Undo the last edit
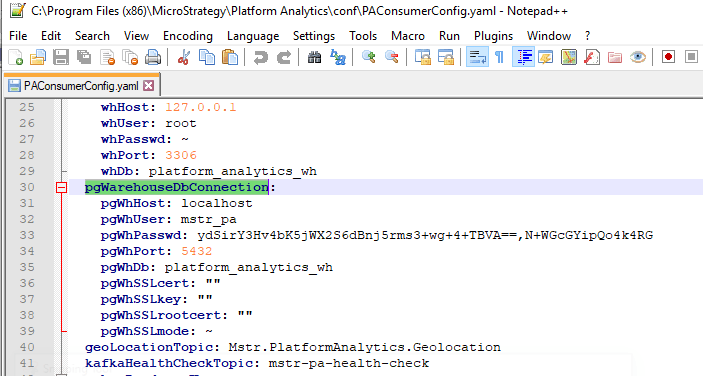 (260, 57)
